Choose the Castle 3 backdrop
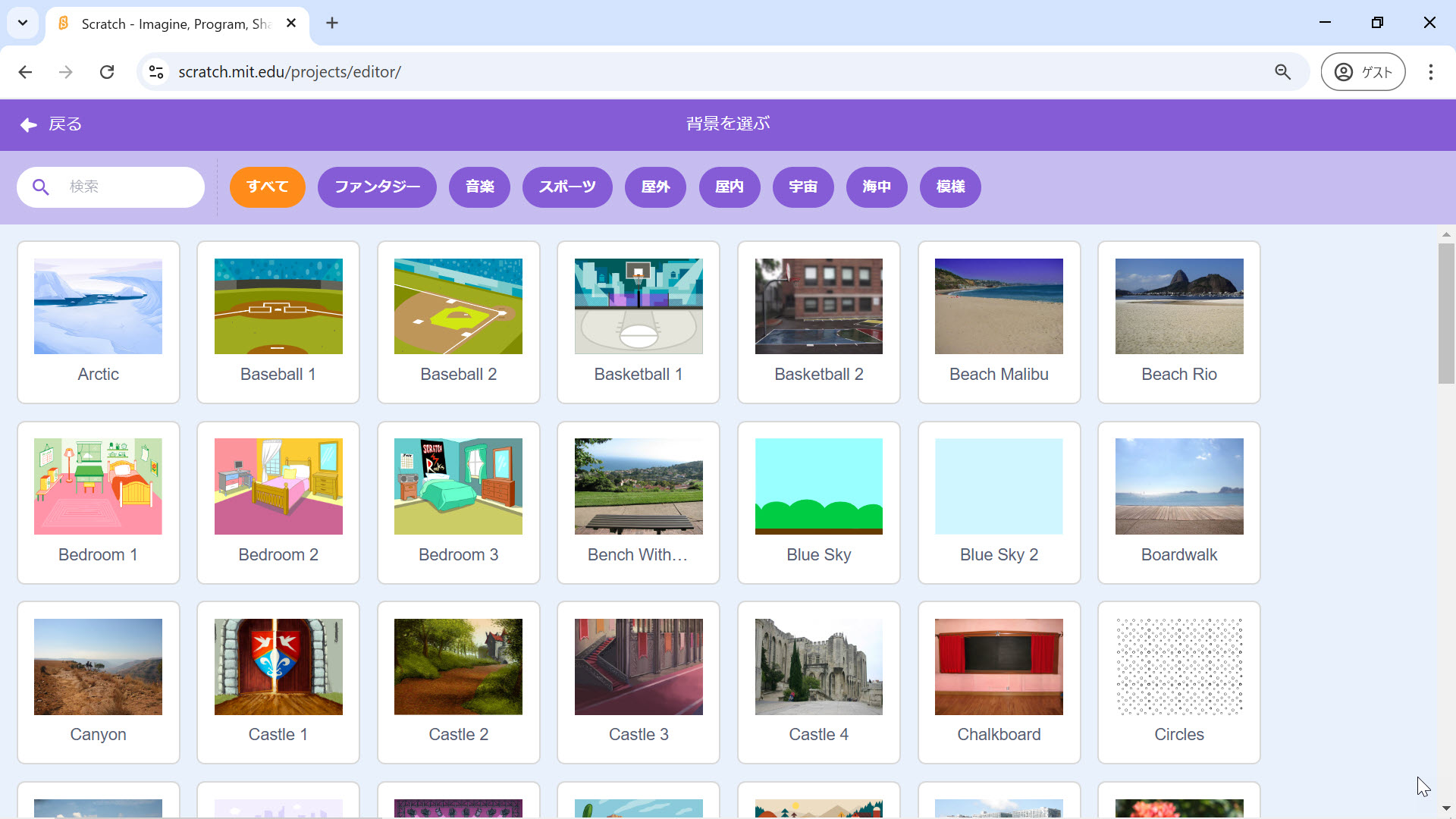The height and width of the screenshot is (819, 1456). click(639, 682)
